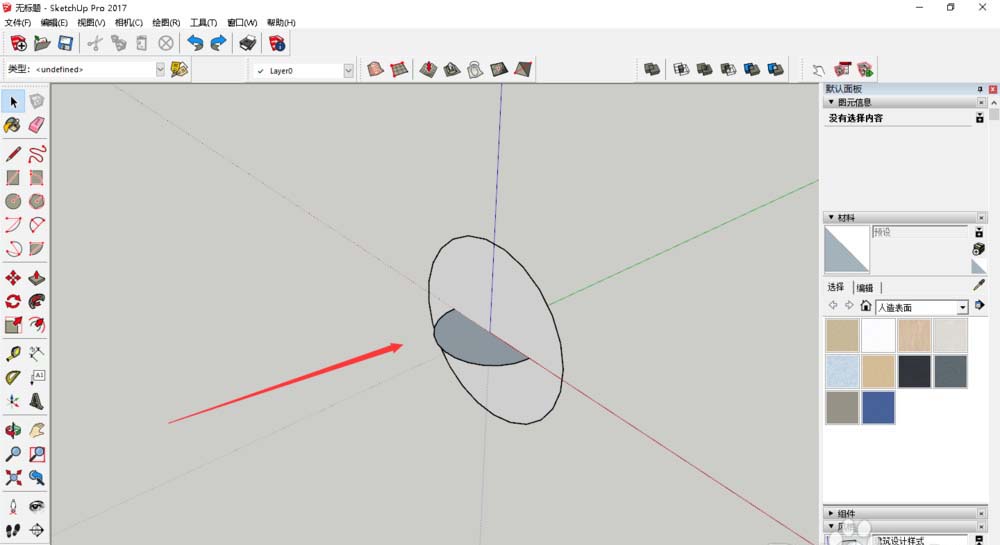1000x545 pixels.
Task: Select the arrow Select tool
Action: coord(13,102)
